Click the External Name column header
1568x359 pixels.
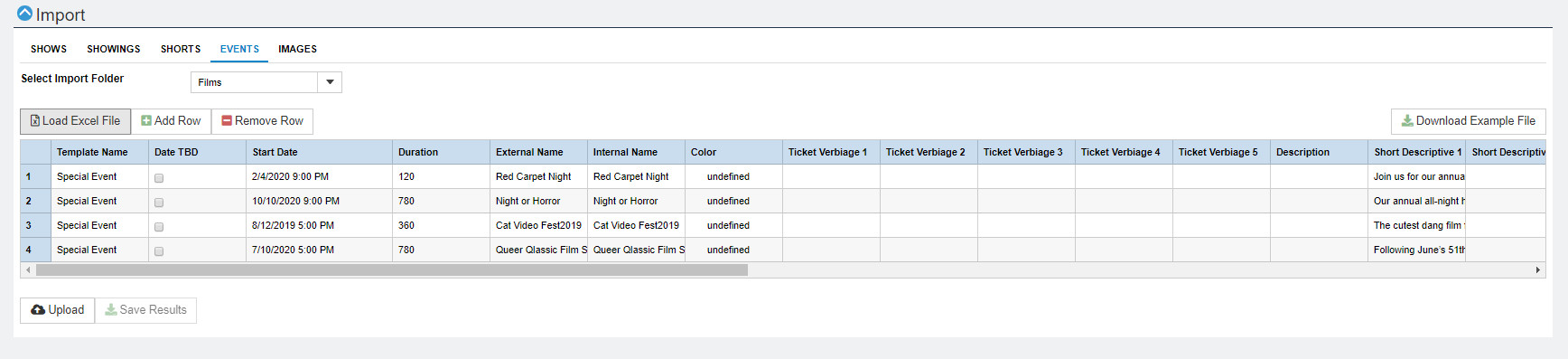(538, 152)
